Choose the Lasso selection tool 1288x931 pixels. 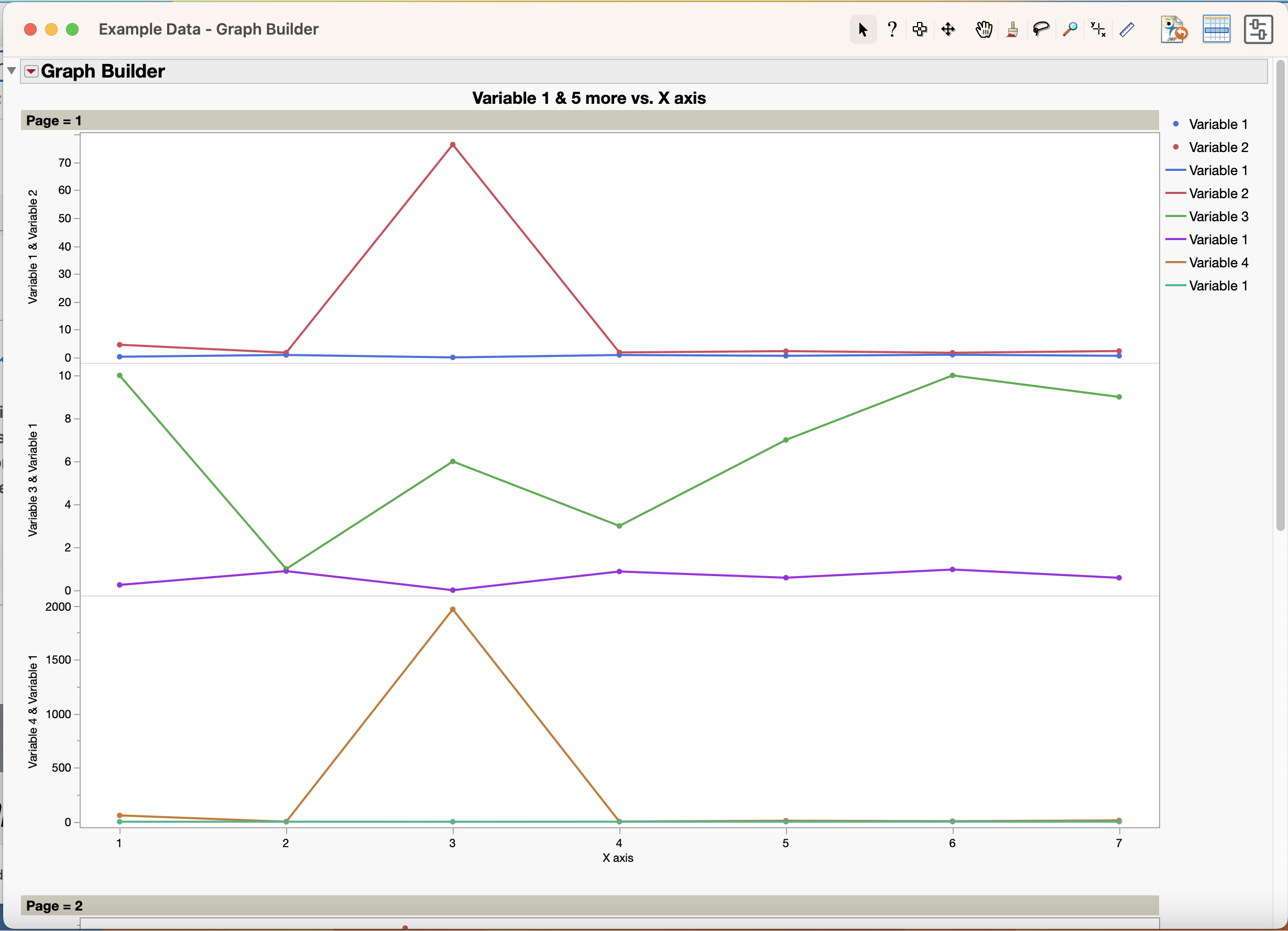[1040, 29]
